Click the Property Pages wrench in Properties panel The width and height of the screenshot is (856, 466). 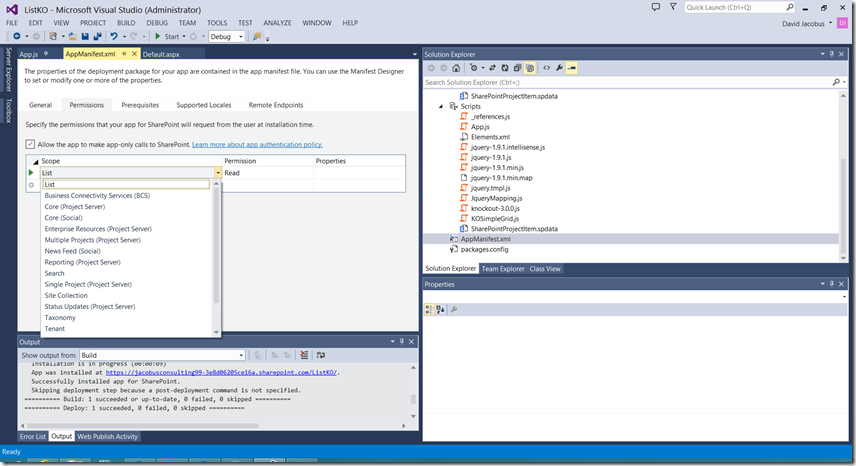(x=454, y=309)
